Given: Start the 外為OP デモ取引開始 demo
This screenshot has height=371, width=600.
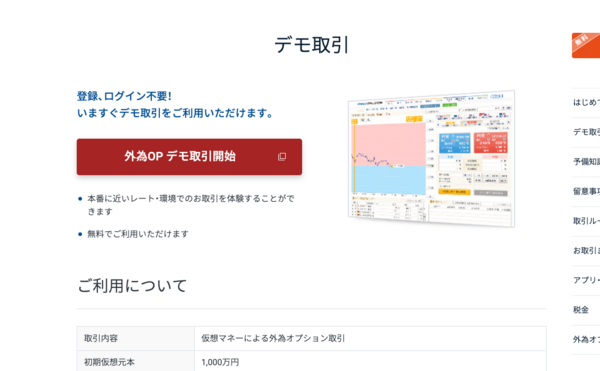Looking at the screenshot, I should tap(189, 157).
